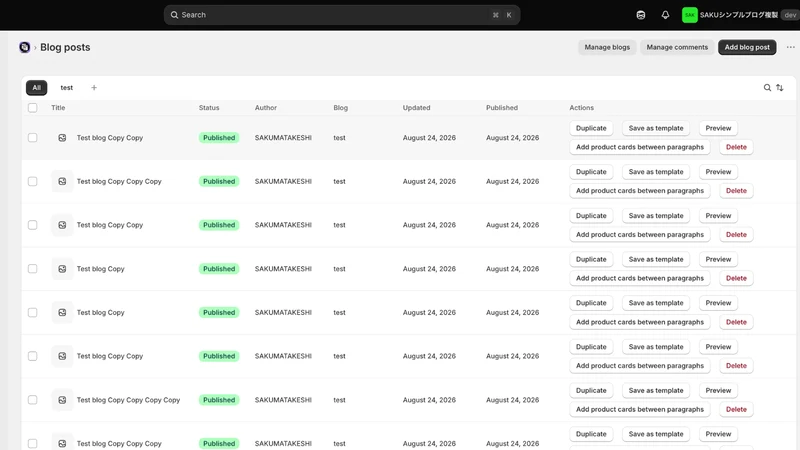Click the Blog posts page heading
This screenshot has width=800, height=450.
[x=65, y=47]
